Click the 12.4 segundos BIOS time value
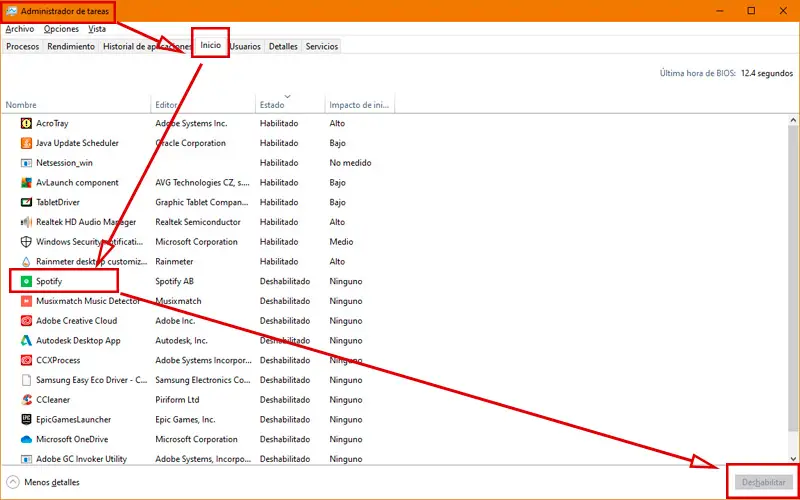The height and width of the screenshot is (500, 800). pyautogui.click(x=767, y=73)
